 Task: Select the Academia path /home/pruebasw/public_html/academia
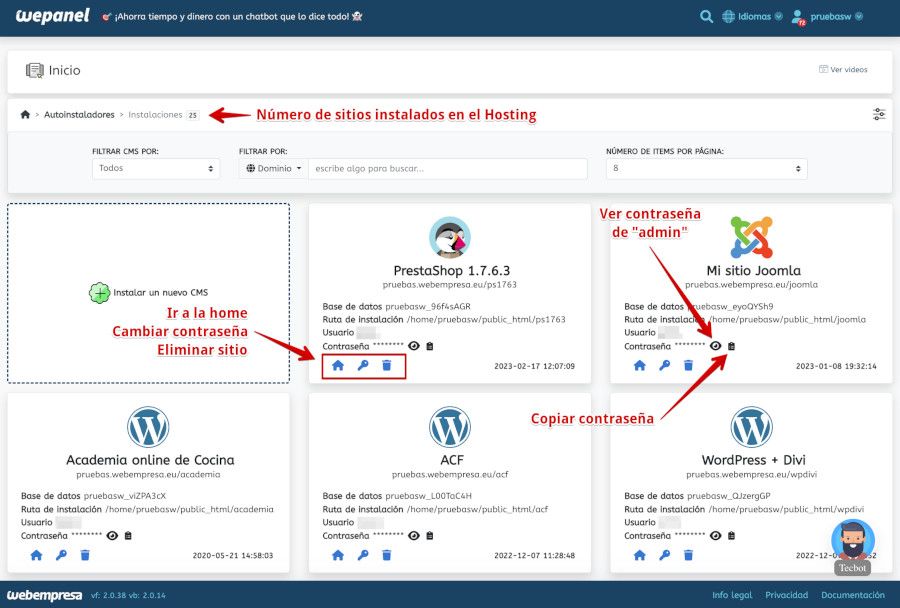coord(189,509)
